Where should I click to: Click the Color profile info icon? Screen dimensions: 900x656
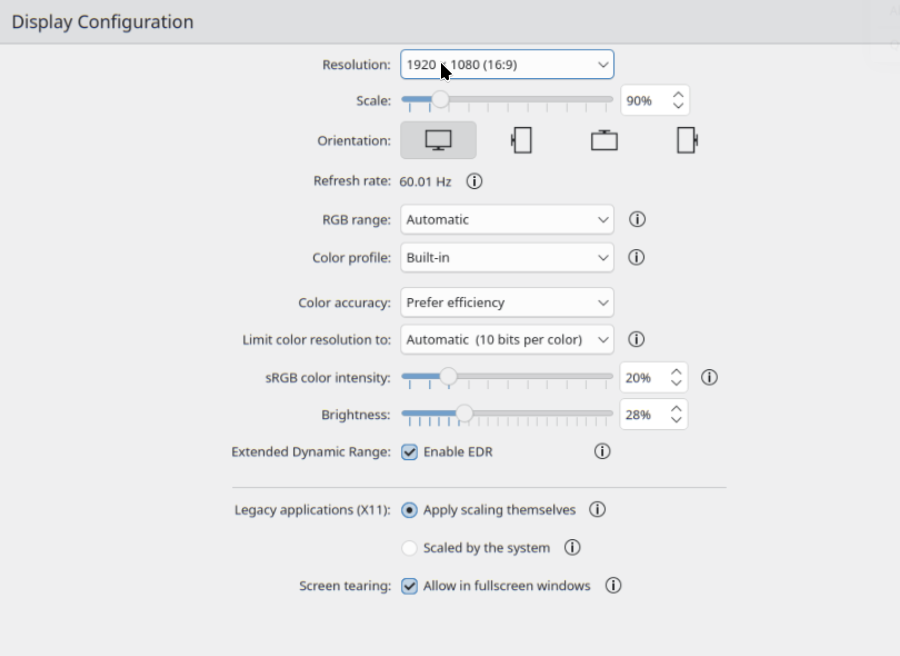[636, 257]
